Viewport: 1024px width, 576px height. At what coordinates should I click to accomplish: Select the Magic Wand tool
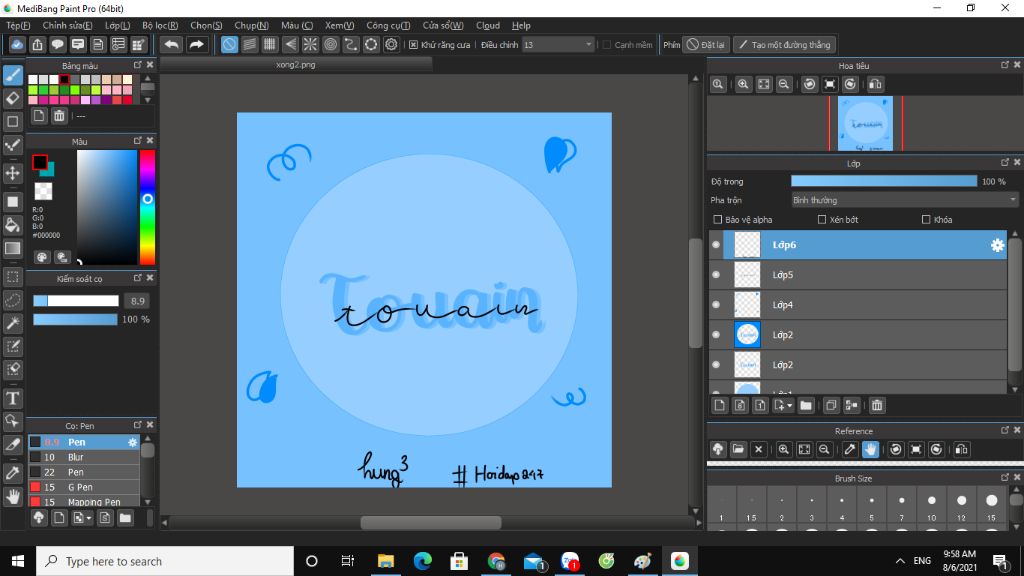click(12, 323)
